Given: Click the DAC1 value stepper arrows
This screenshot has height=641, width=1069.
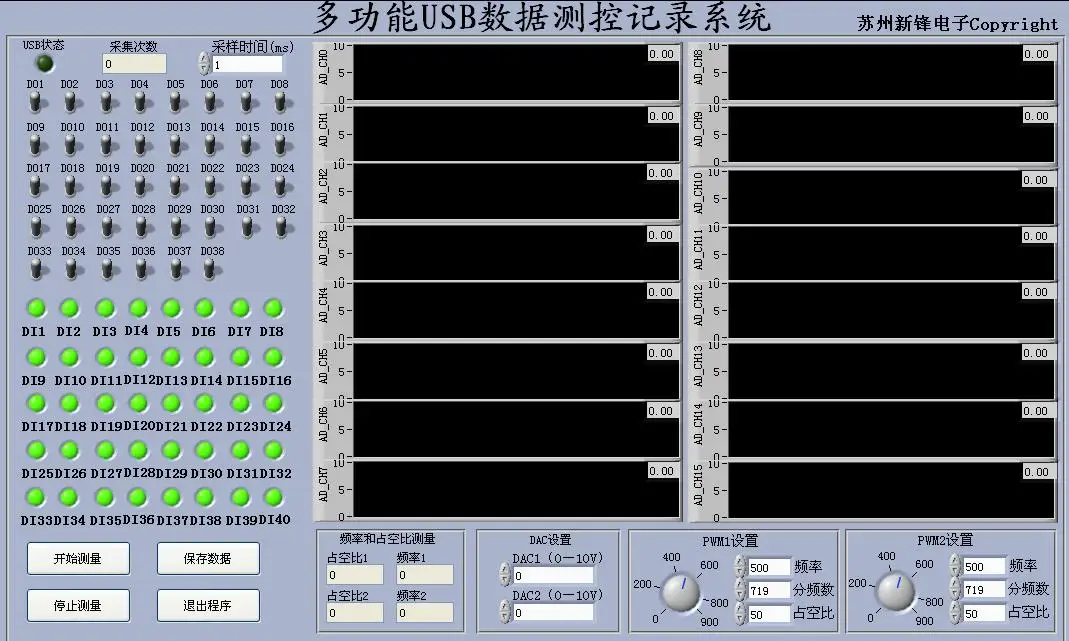Looking at the screenshot, I should pyautogui.click(x=505, y=575).
